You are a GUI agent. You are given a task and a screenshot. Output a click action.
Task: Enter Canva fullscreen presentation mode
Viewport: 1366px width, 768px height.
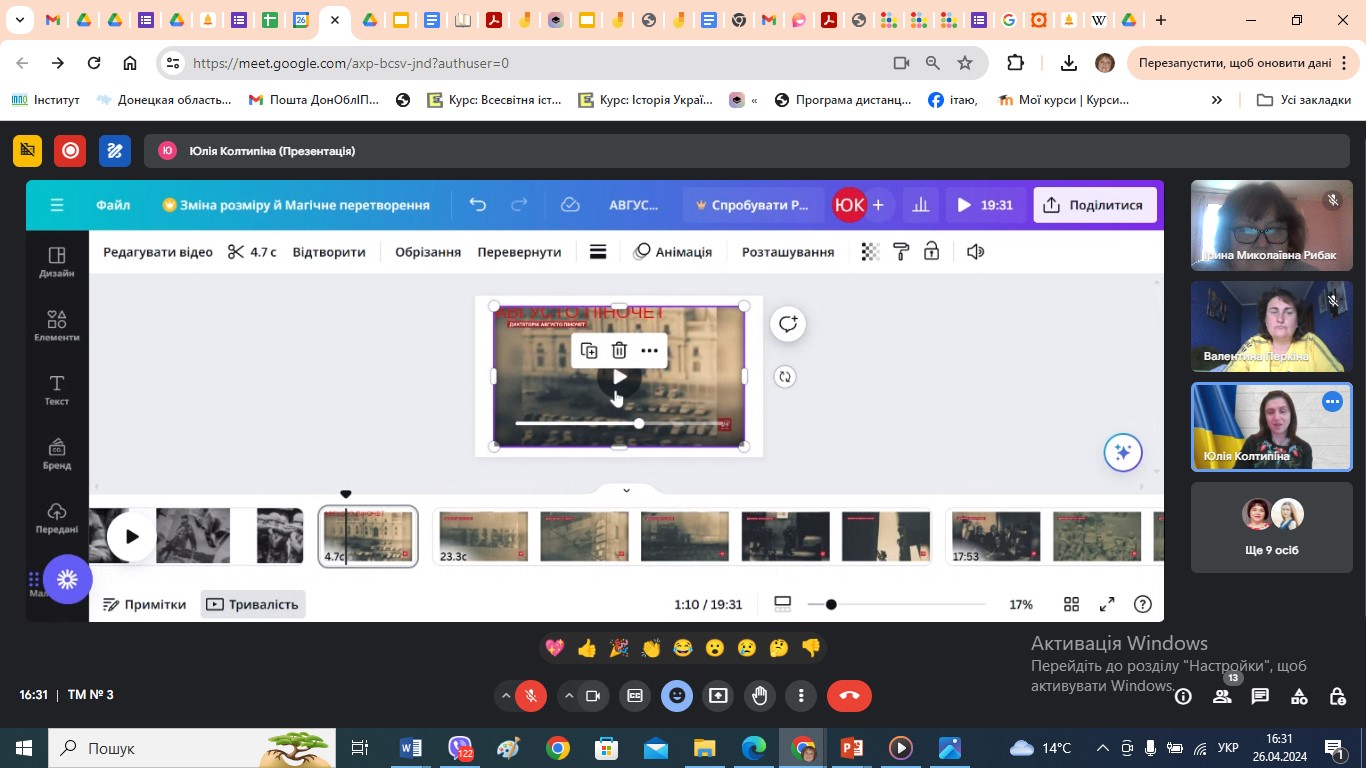[1107, 604]
